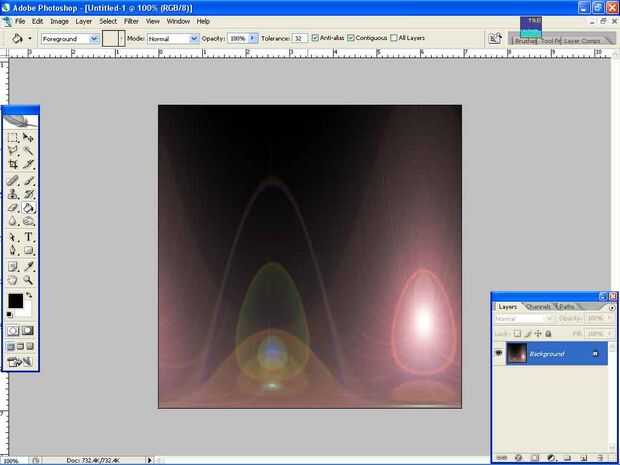Select the Dodge tool
Screen dimensions: 620x465
[x=28, y=221]
